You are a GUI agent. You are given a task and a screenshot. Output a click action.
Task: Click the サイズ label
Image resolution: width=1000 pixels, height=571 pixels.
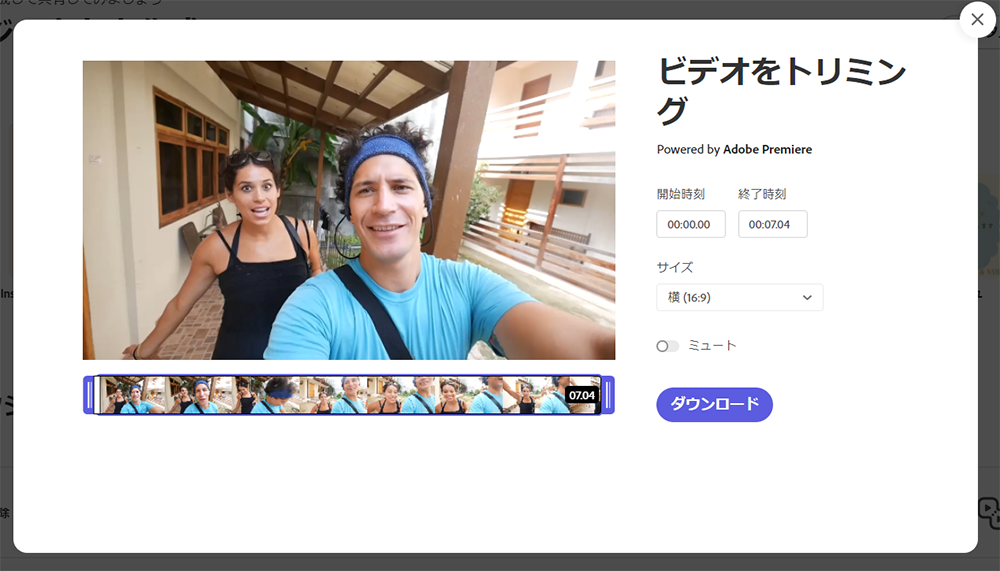coord(675,267)
